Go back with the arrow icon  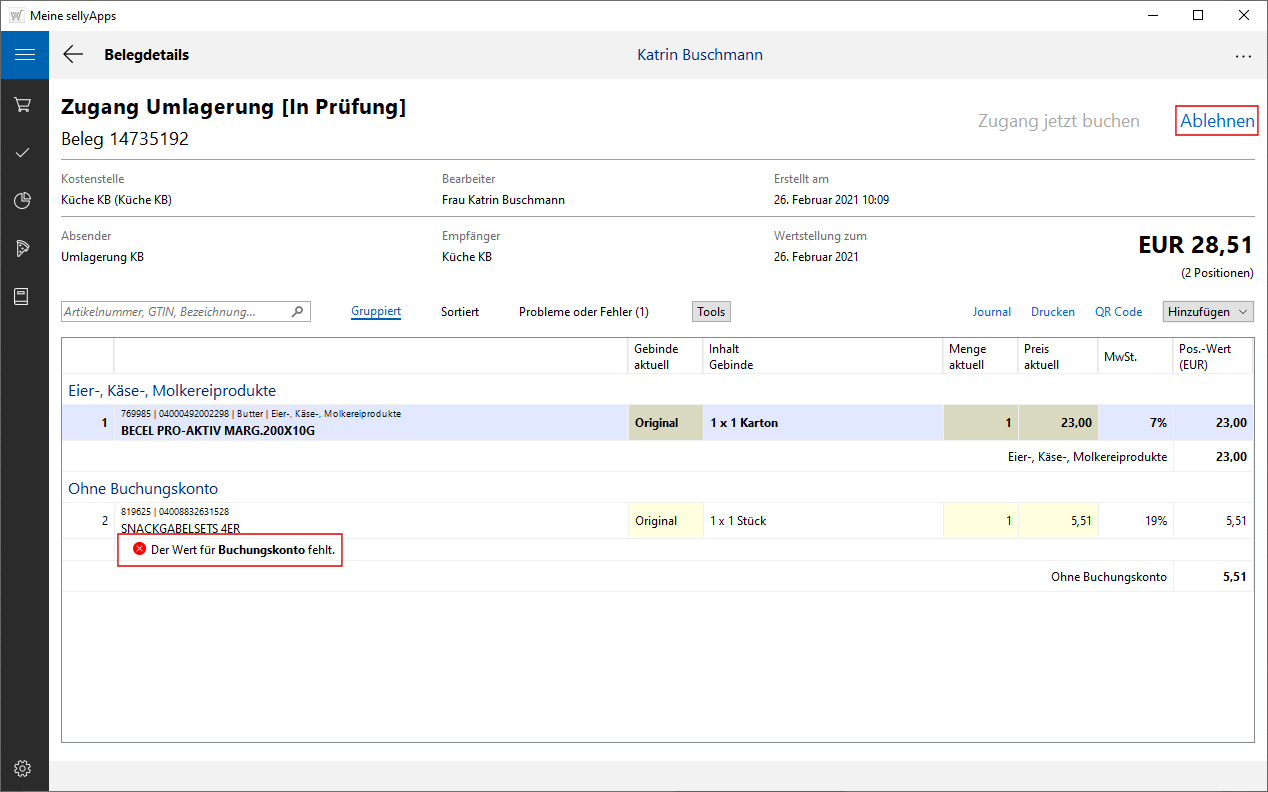pyautogui.click(x=73, y=55)
